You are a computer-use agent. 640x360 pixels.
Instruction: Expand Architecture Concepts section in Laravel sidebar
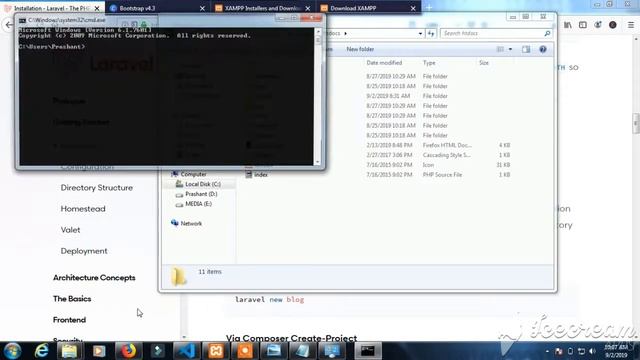94,278
